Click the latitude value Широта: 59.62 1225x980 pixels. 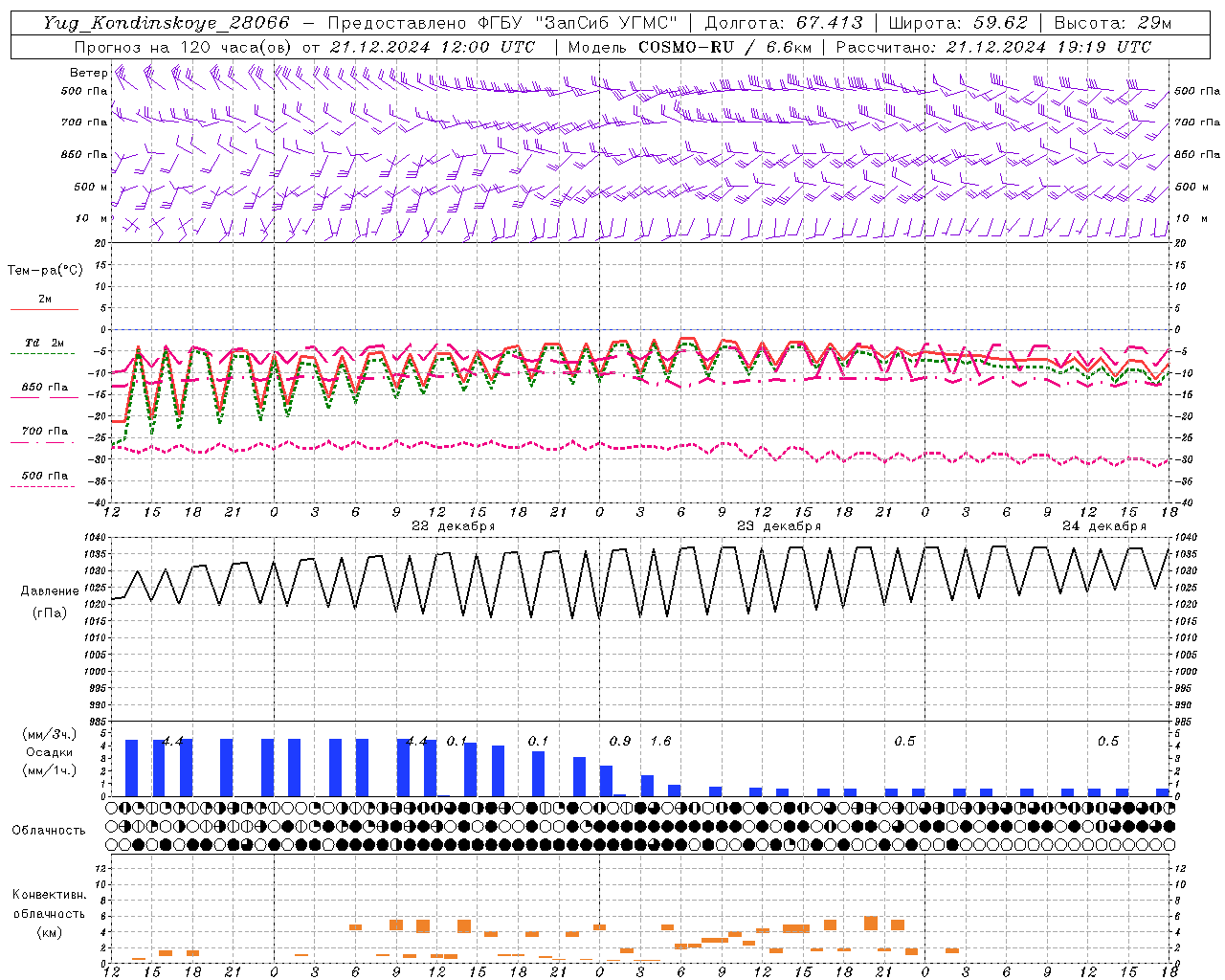(x=958, y=23)
